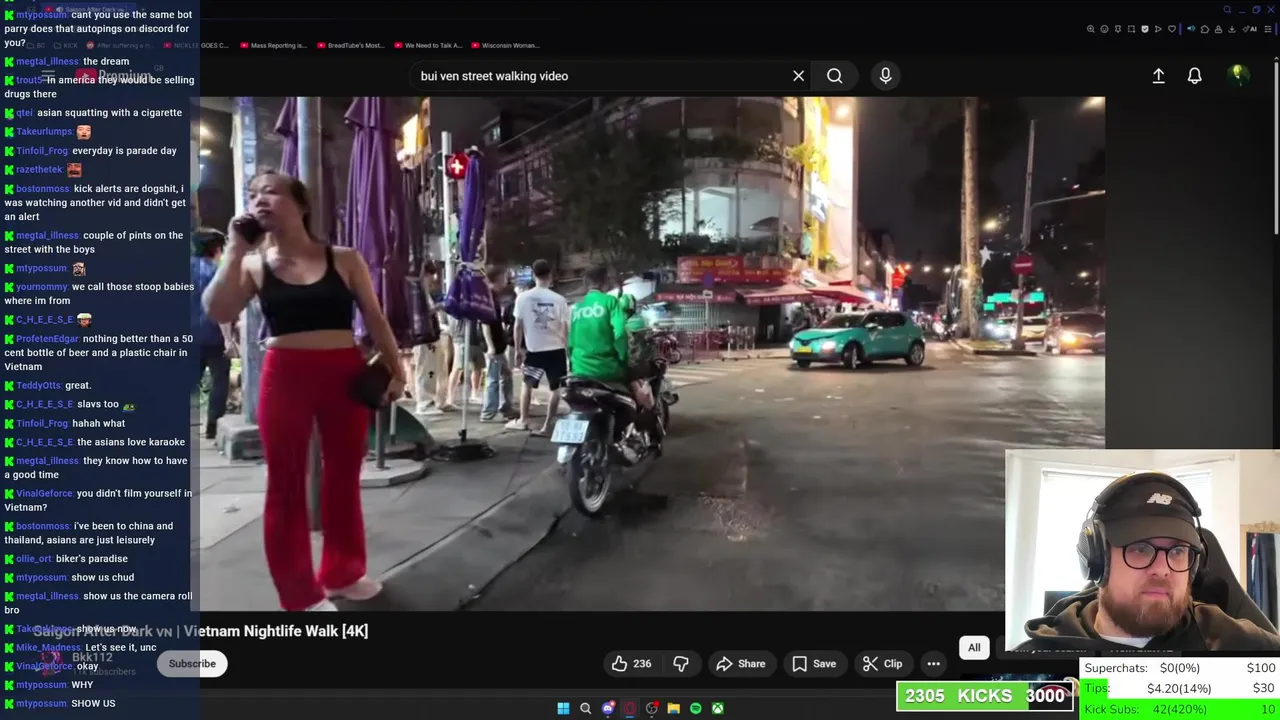Select the All filter chip
The width and height of the screenshot is (1280, 720).
click(x=974, y=648)
